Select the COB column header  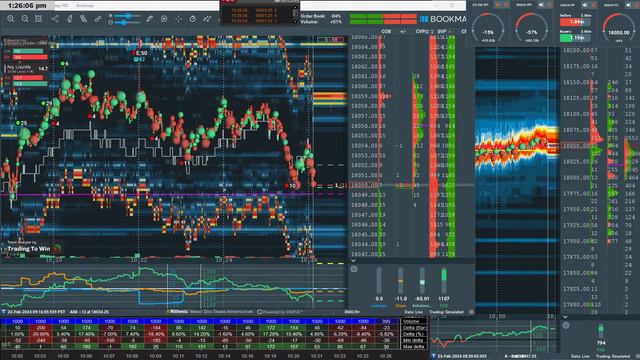386,31
